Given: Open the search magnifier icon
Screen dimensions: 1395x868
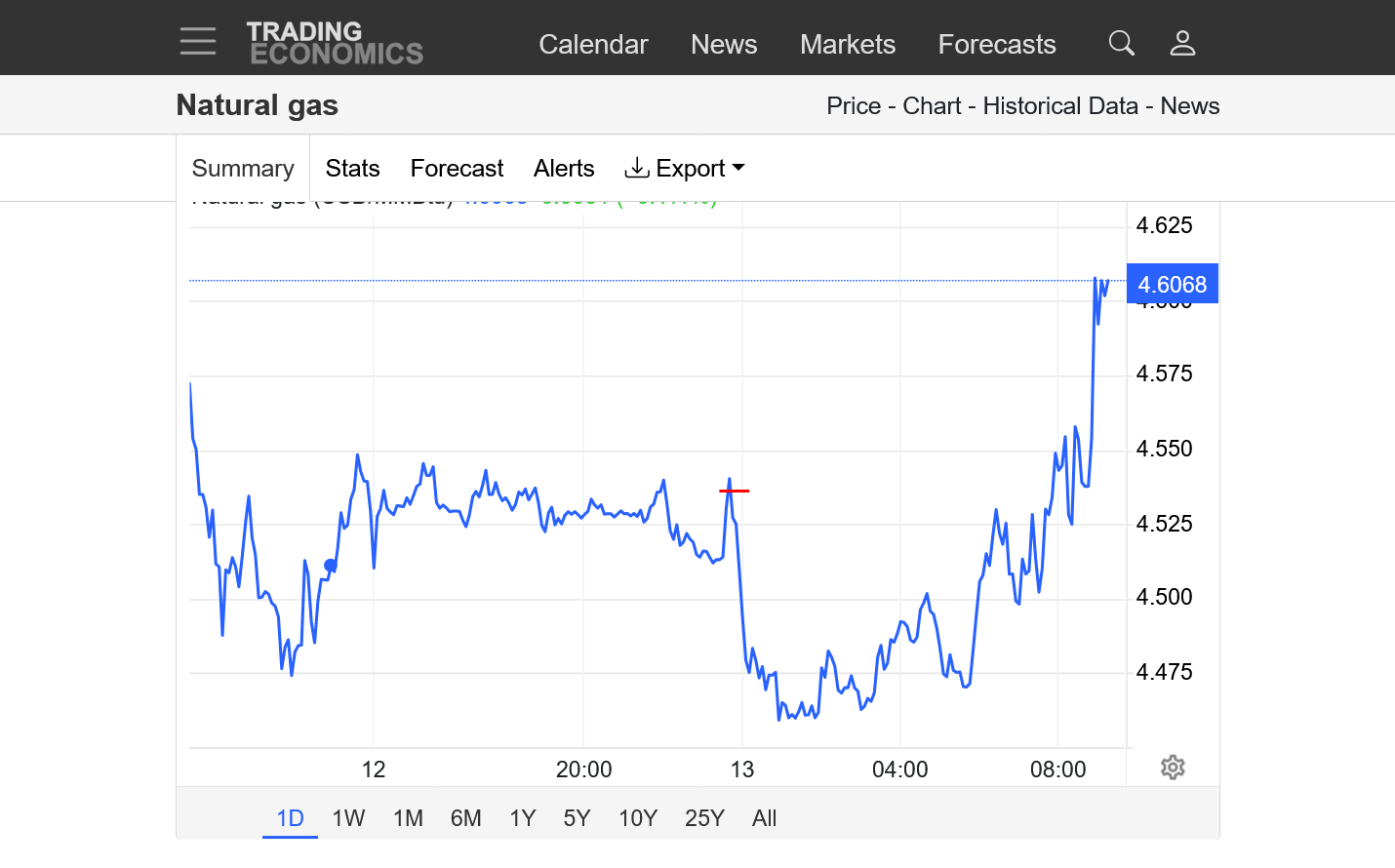Looking at the screenshot, I should tap(1121, 43).
